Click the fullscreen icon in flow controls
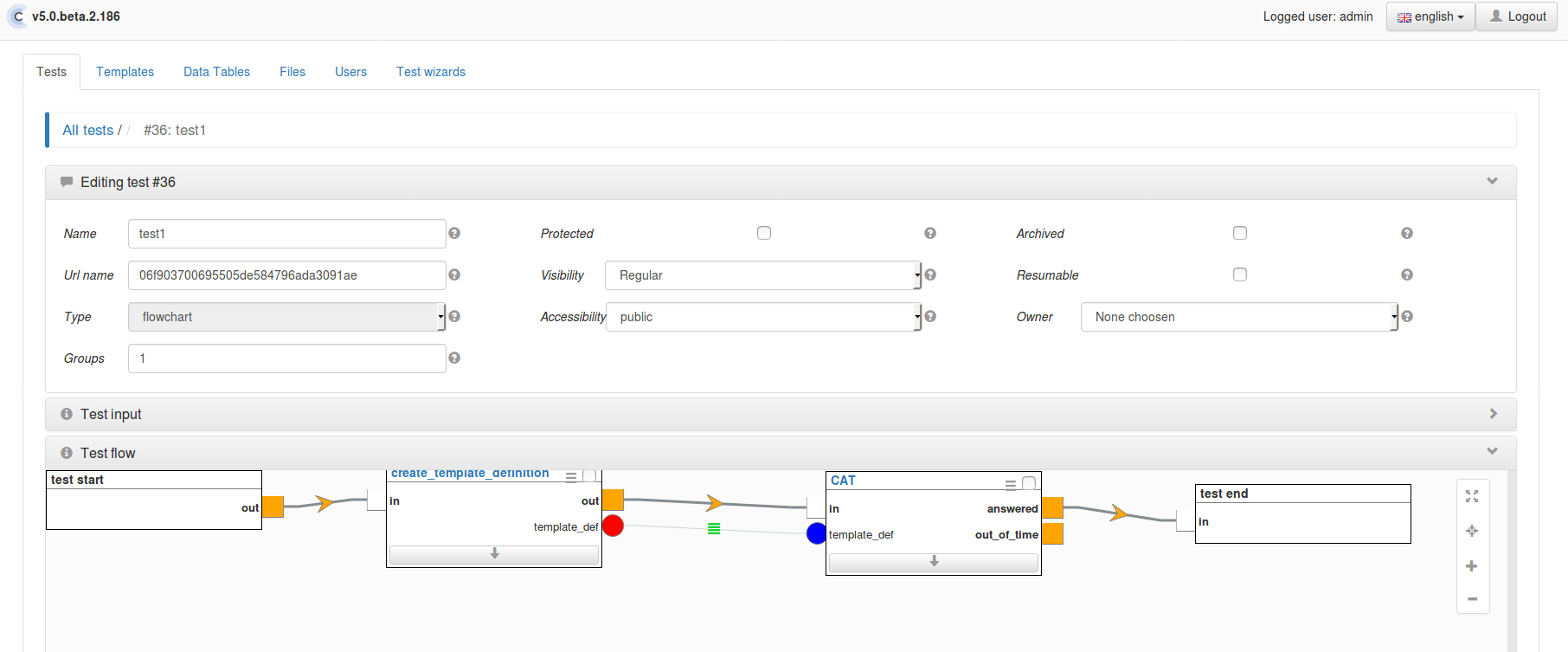This screenshot has height=652, width=1568. (x=1472, y=496)
